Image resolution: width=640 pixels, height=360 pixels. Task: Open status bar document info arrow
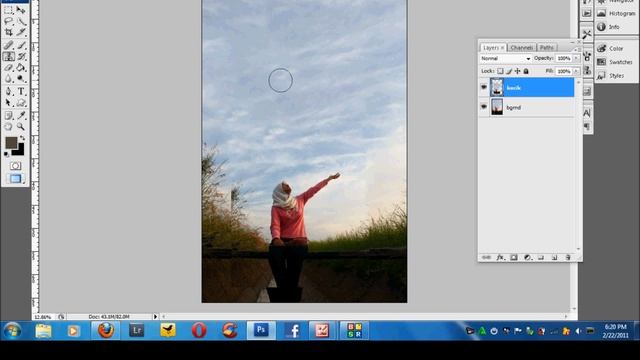[155, 316]
